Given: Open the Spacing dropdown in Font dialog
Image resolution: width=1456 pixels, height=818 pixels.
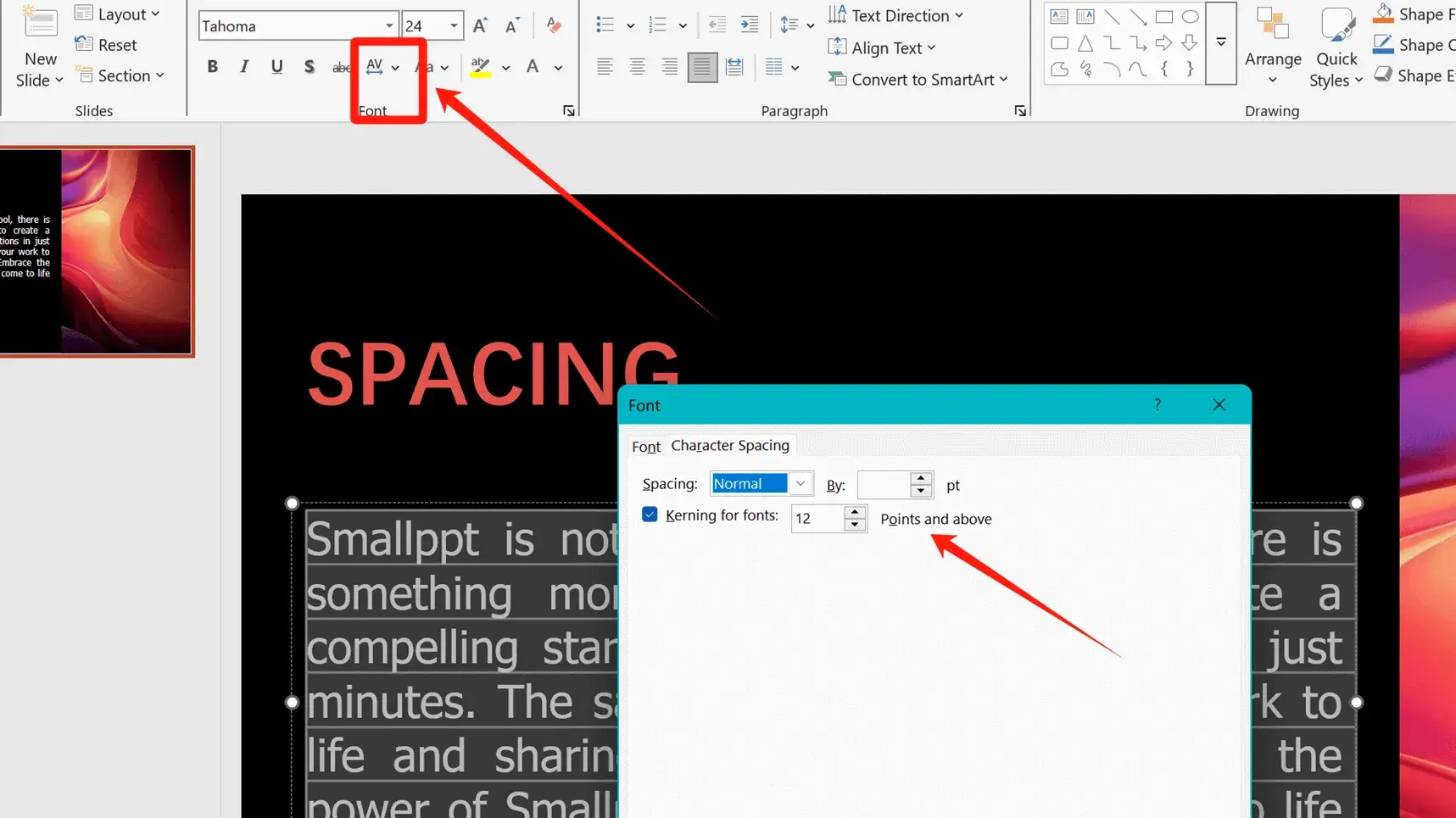Looking at the screenshot, I should click(x=800, y=484).
